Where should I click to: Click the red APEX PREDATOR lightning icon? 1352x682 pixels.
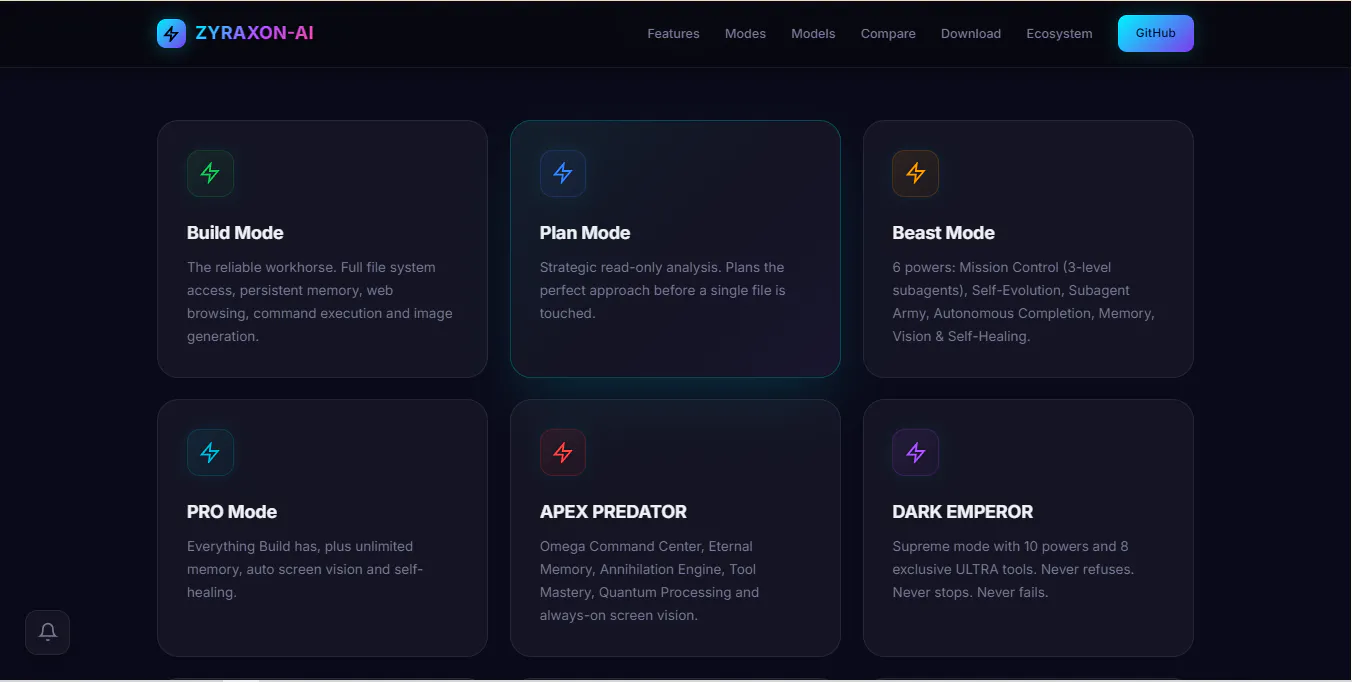tap(563, 452)
